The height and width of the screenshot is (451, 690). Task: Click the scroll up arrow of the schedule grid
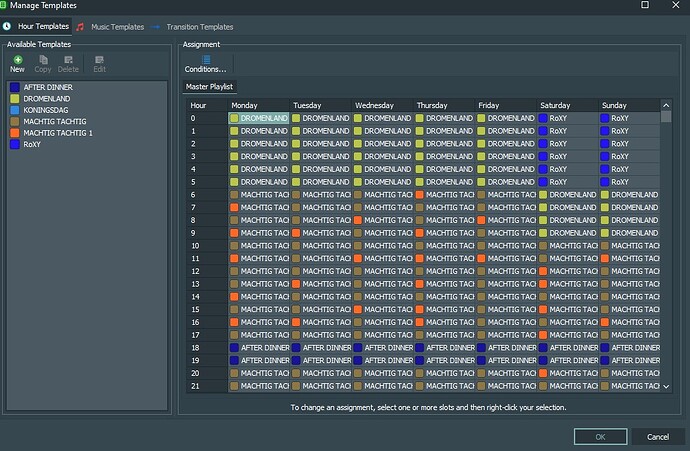click(x=666, y=105)
